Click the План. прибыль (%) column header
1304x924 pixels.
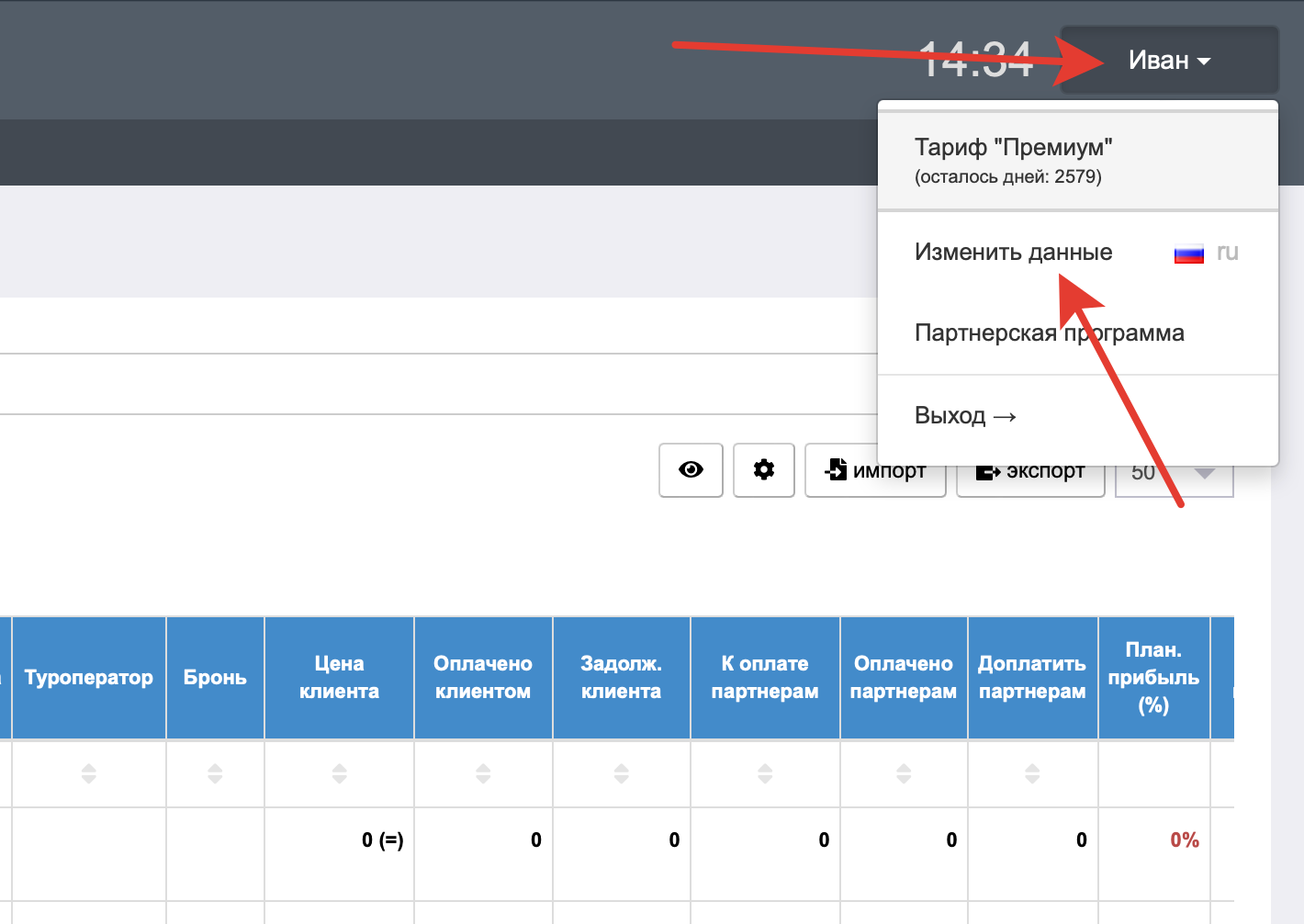1153,678
